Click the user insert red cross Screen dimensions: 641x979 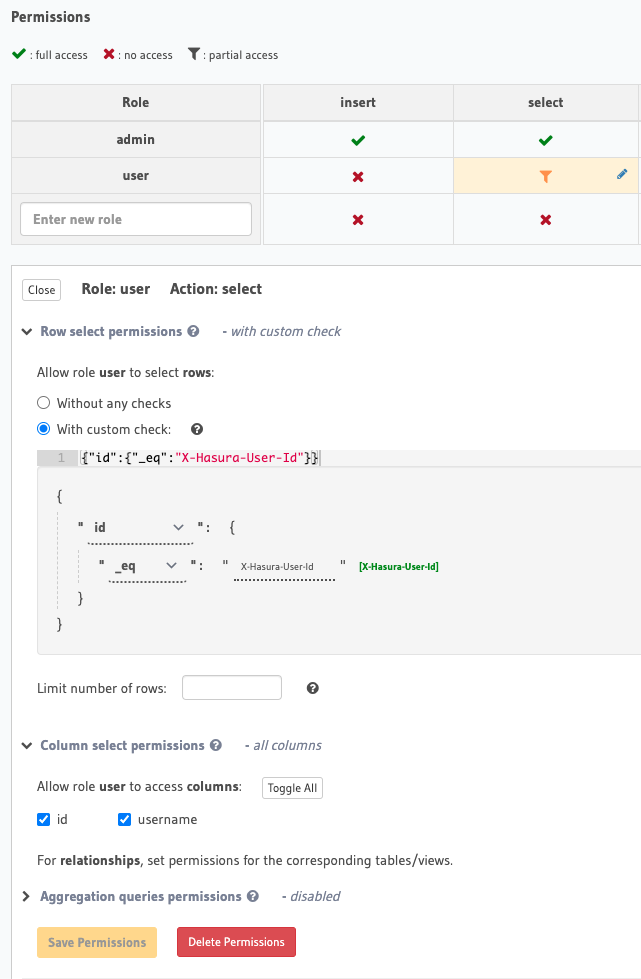[357, 176]
